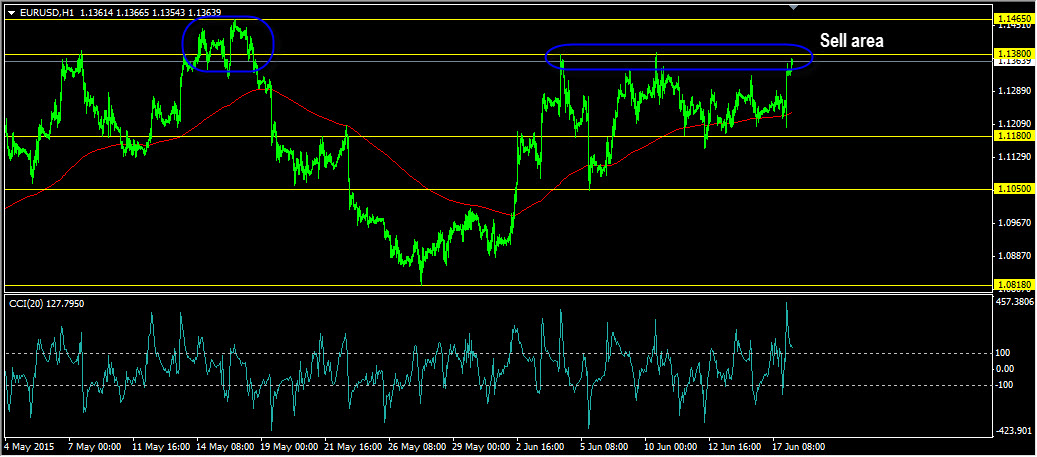Click the 14 May 08:00 time label

(224, 447)
